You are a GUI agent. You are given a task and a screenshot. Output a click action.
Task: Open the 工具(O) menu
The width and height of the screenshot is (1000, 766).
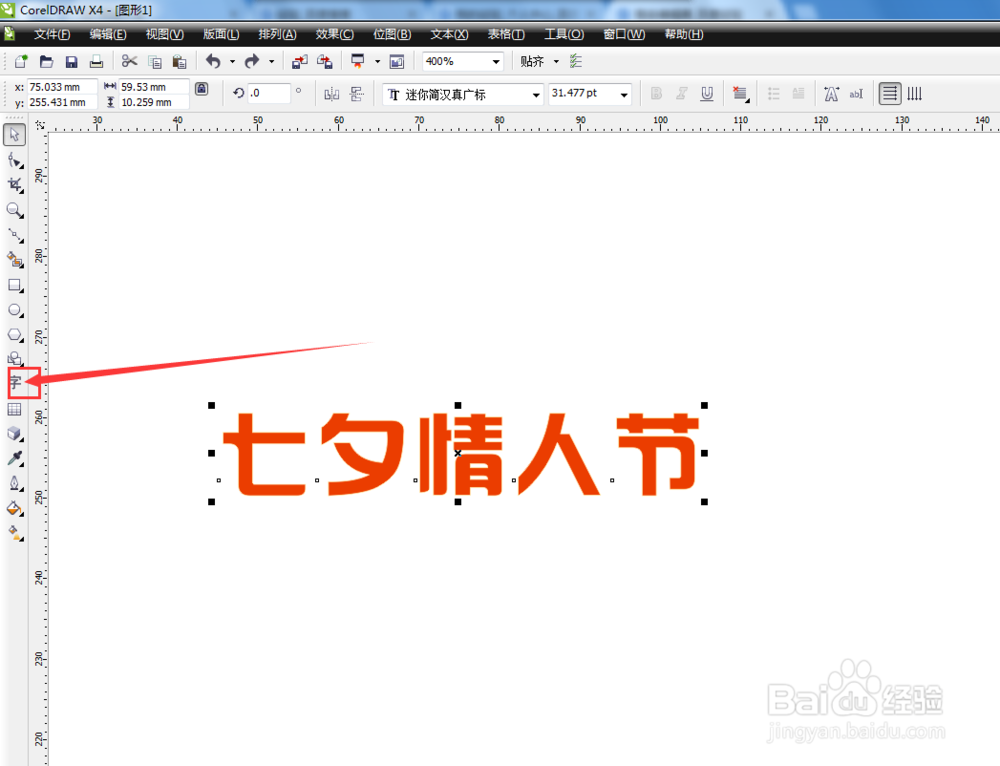pyautogui.click(x=564, y=34)
